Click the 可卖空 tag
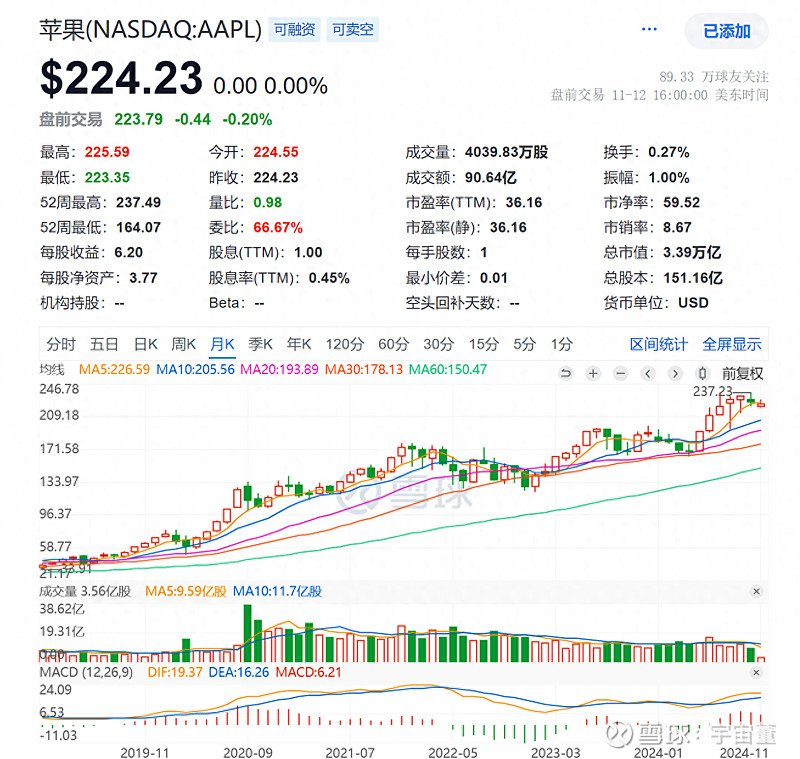The width and height of the screenshot is (800, 759). point(353,30)
